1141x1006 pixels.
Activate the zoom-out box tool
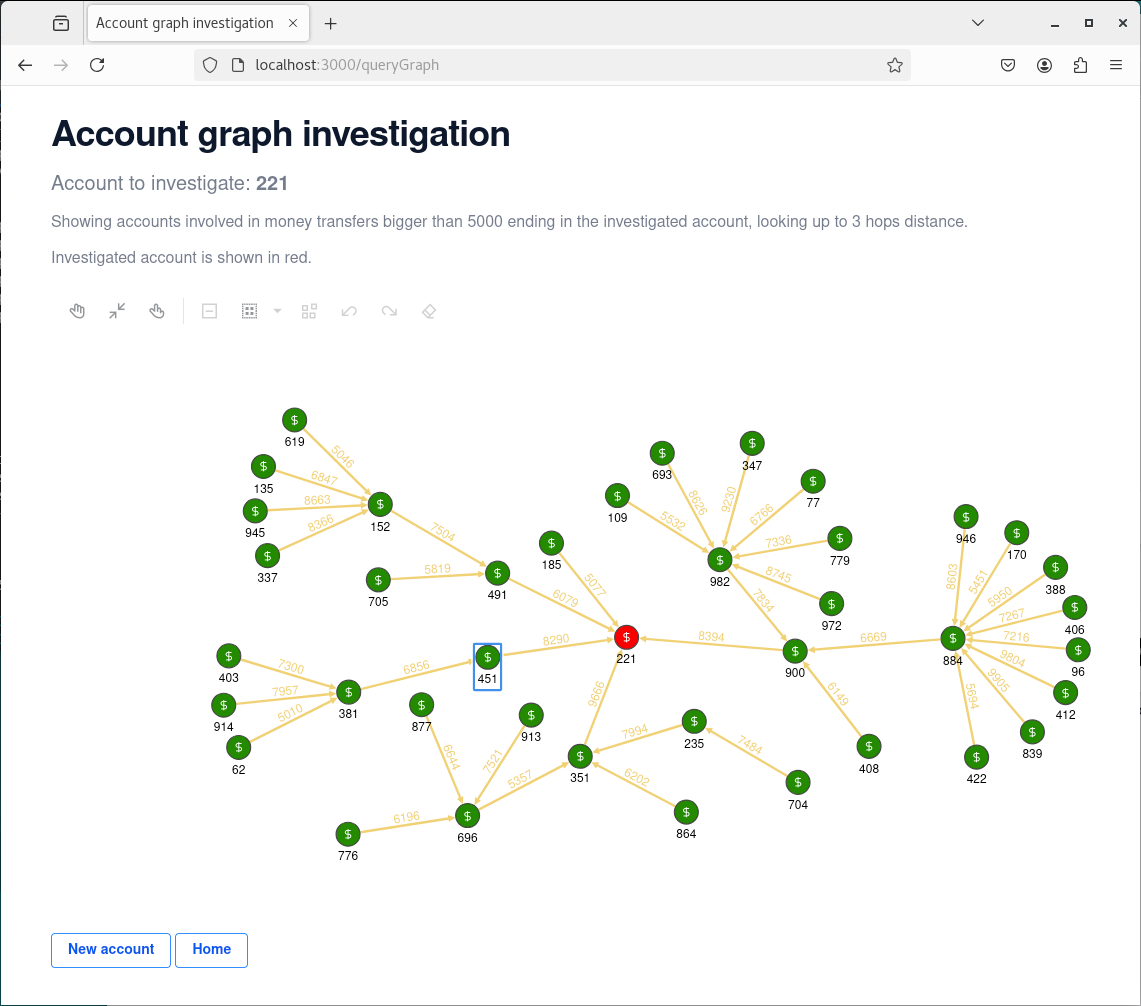point(209,311)
